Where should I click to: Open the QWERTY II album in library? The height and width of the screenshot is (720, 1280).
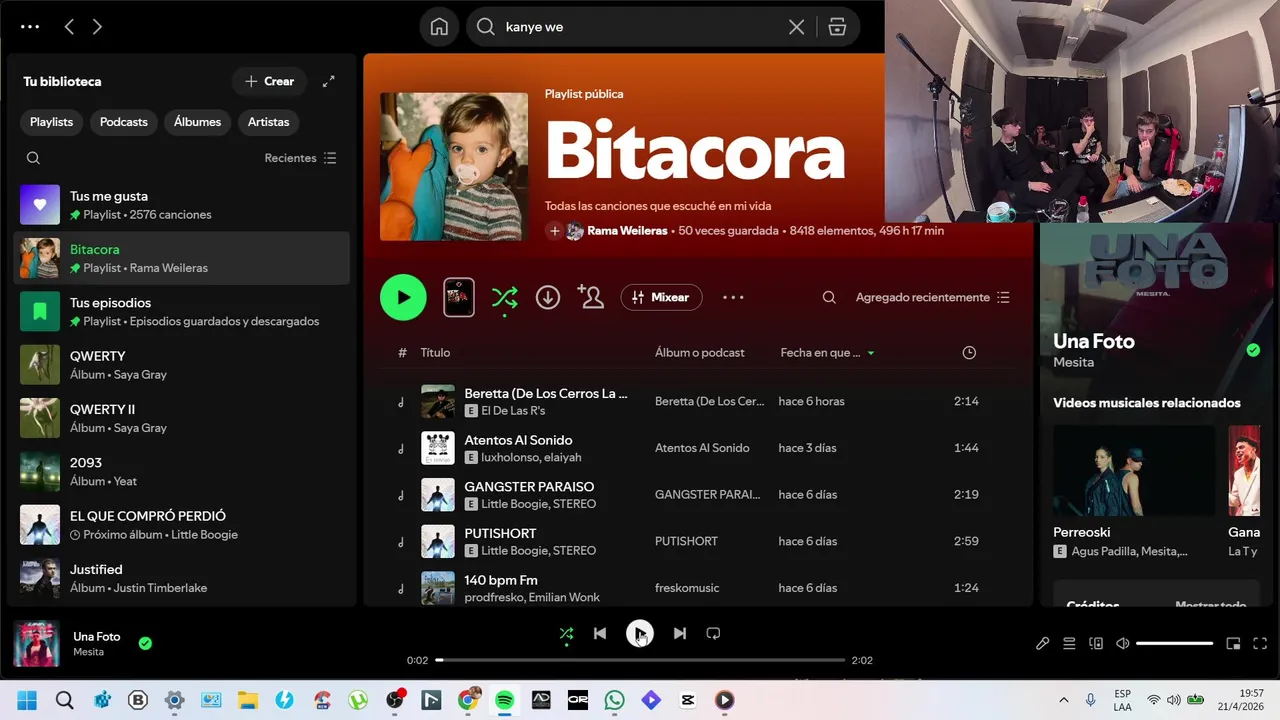(181, 418)
